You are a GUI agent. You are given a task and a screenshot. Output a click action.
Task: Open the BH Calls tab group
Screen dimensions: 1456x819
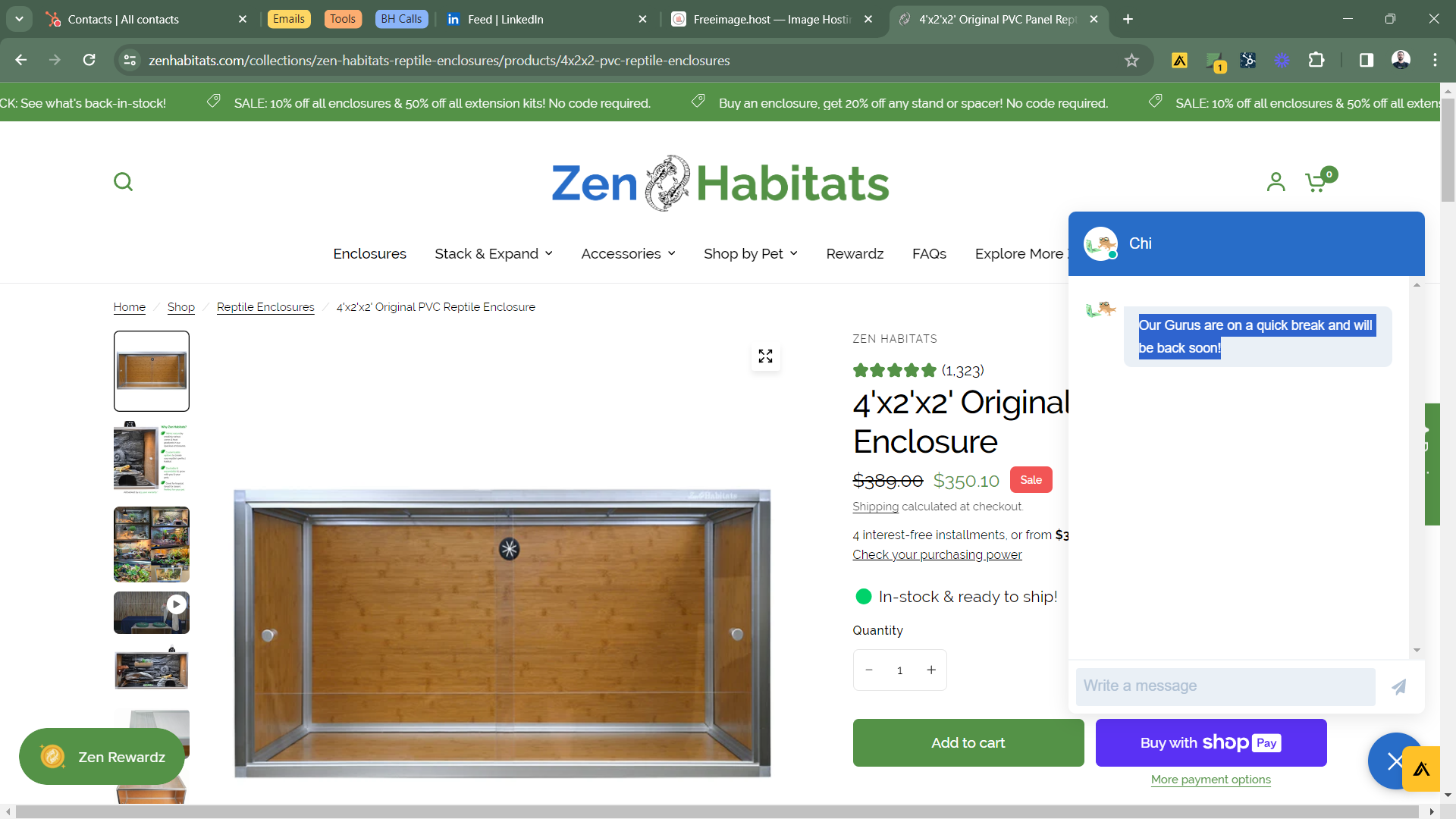point(401,19)
